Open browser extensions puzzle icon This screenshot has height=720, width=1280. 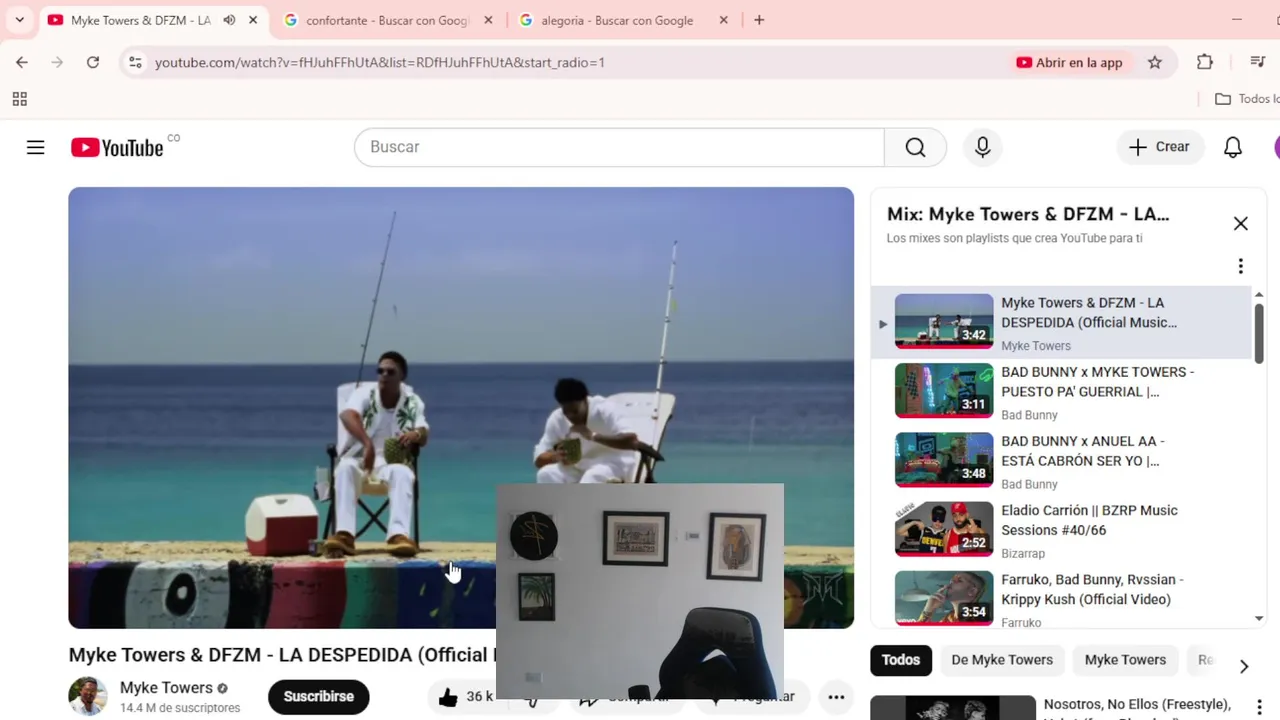[x=1205, y=62]
